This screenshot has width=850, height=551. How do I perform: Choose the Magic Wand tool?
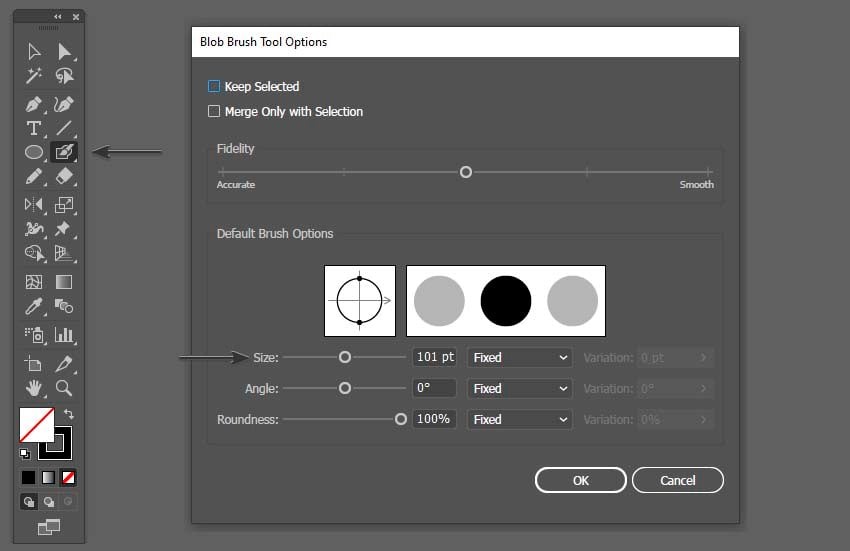coord(34,76)
